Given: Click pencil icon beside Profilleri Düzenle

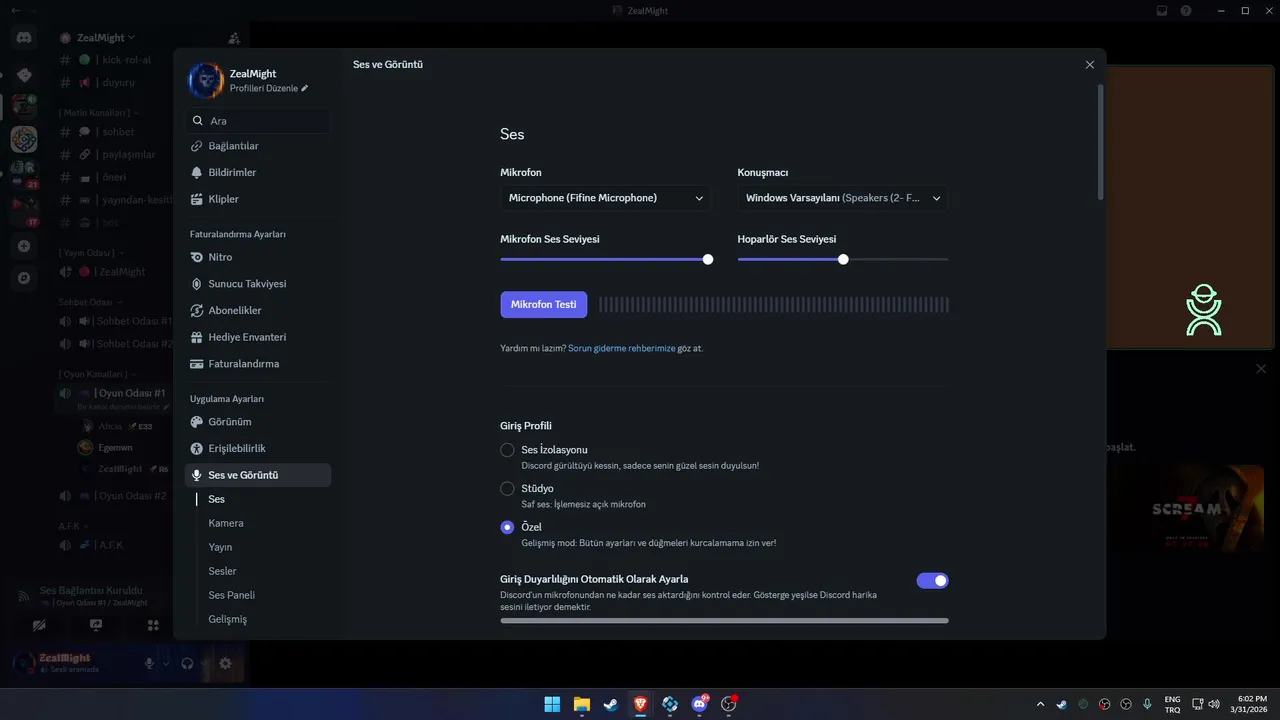Looking at the screenshot, I should pos(305,88).
